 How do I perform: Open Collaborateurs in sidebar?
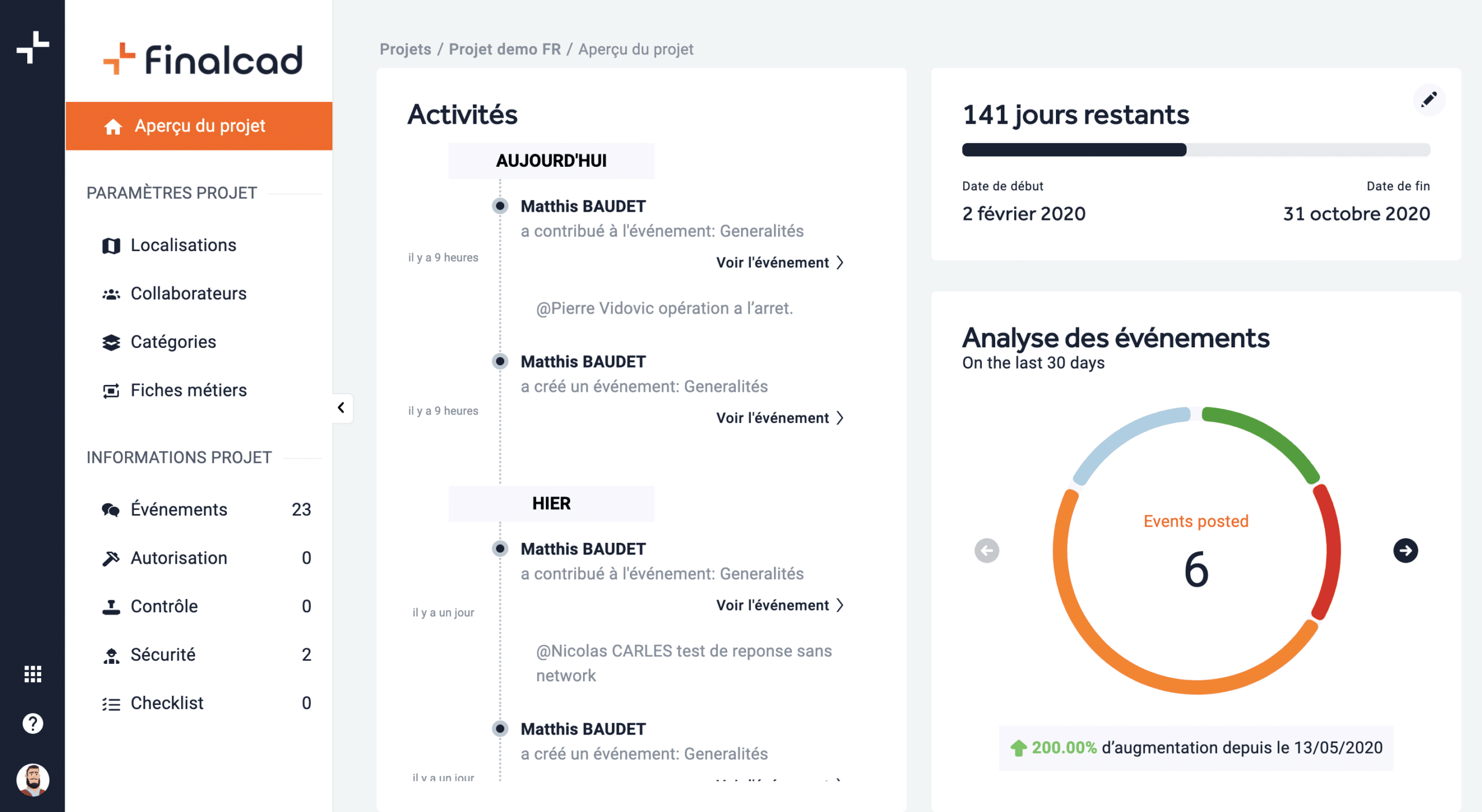tap(188, 293)
